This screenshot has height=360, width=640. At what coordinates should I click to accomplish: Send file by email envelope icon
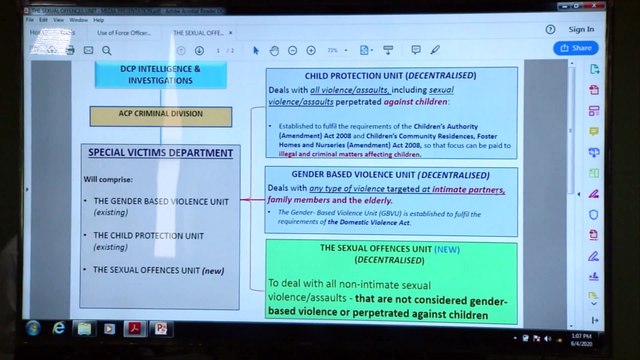[88, 50]
